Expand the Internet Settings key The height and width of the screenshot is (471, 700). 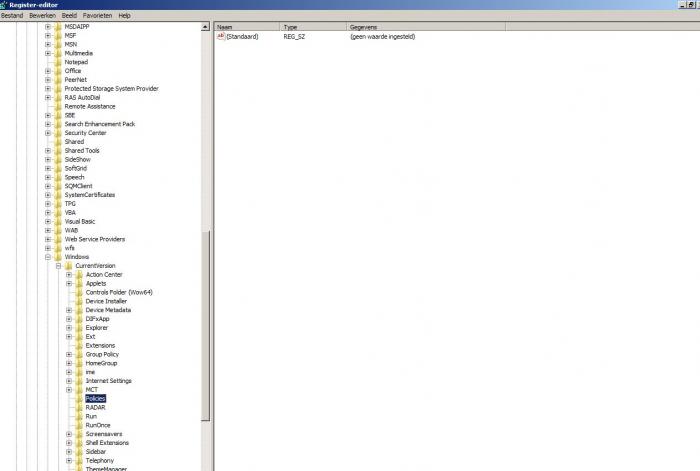pyautogui.click(x=69, y=381)
